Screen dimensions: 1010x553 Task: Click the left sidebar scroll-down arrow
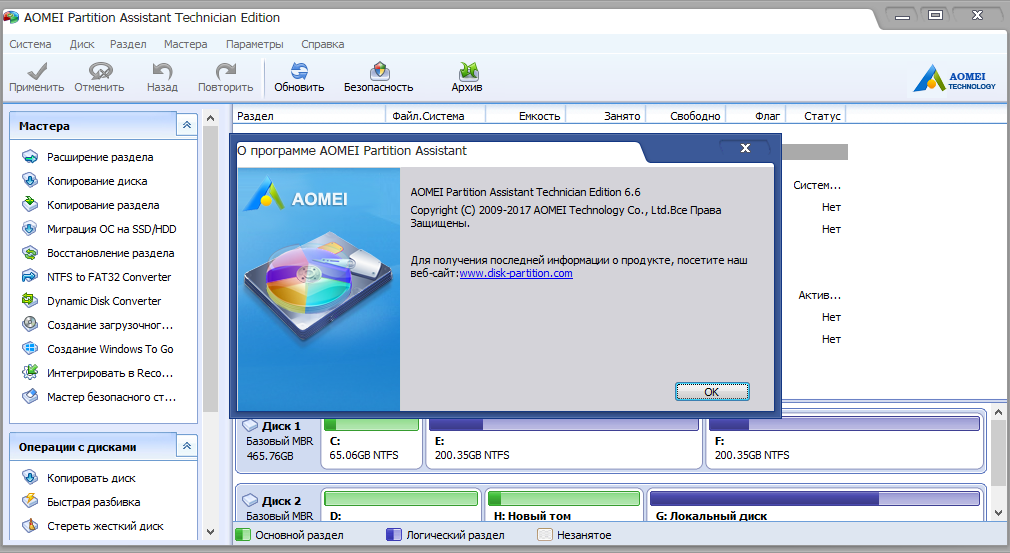pyautogui.click(x=210, y=532)
